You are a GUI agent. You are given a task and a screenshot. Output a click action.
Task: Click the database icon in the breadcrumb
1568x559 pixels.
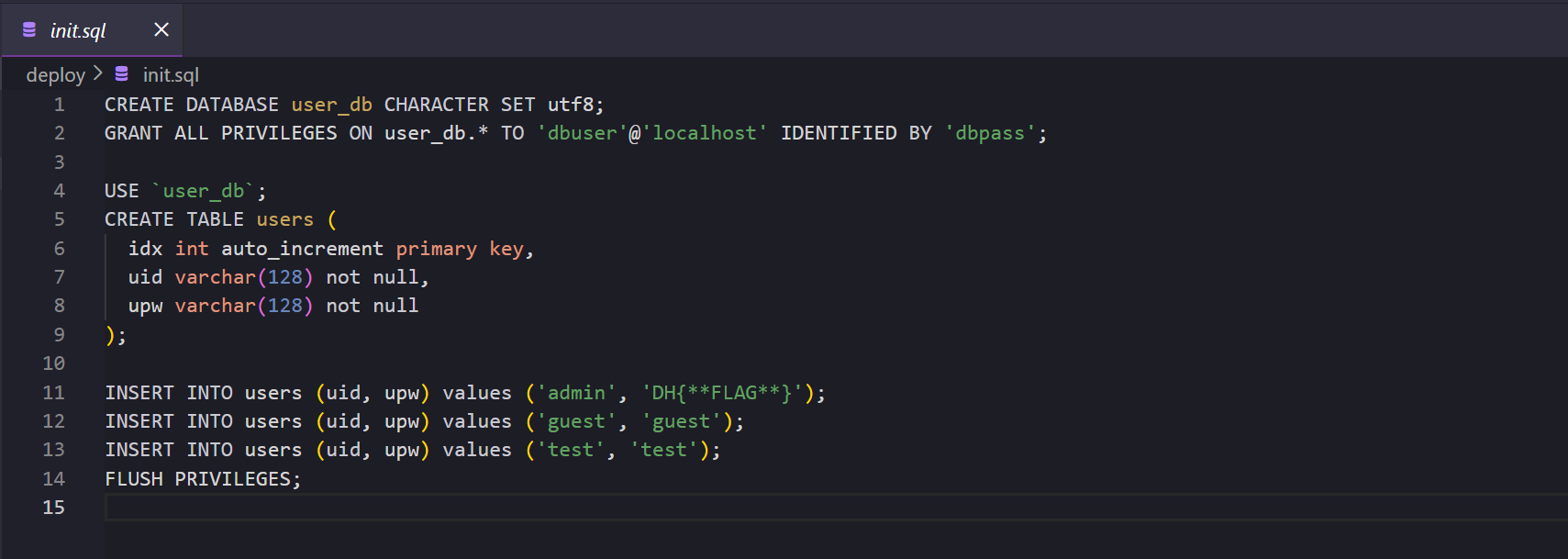[121, 74]
